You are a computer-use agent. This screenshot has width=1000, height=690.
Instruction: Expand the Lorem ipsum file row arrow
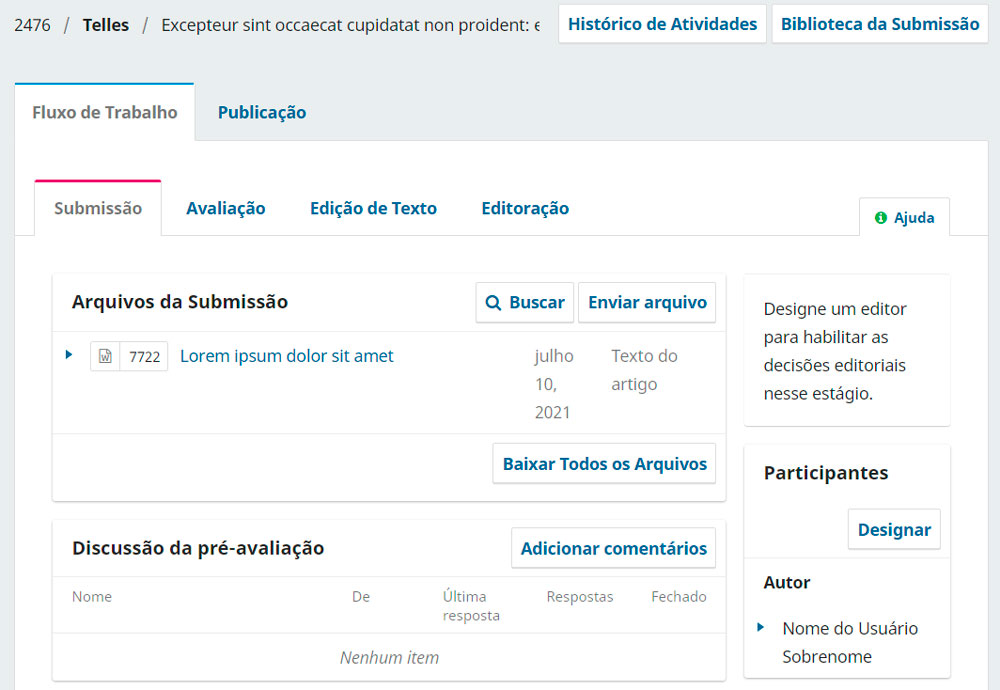pos(69,355)
